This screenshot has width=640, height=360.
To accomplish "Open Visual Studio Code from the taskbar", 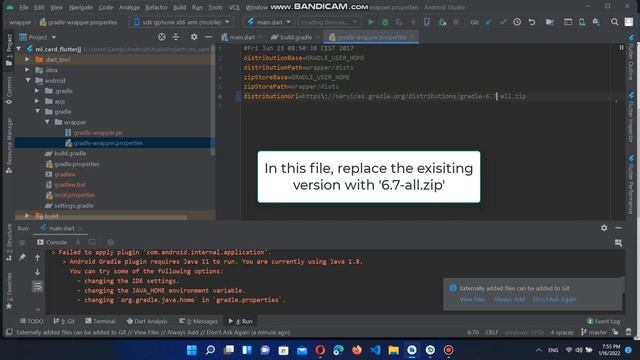I will 375,350.
